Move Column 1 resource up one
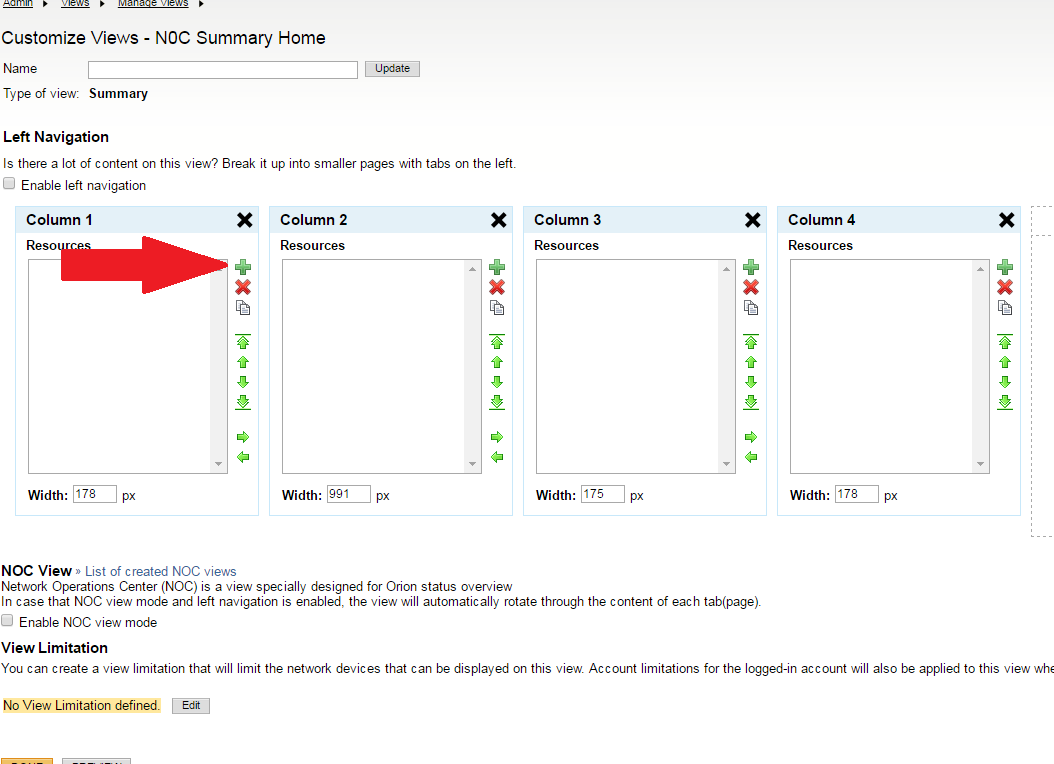 pos(243,362)
